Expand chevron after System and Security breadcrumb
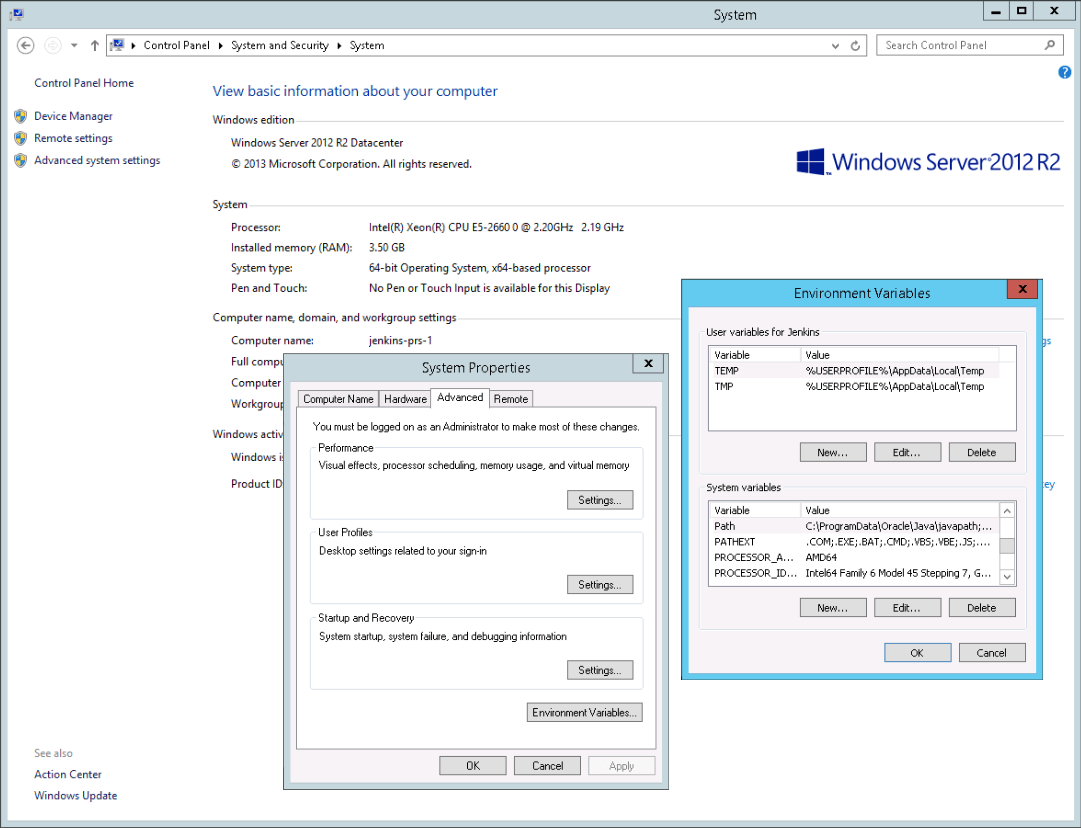Image resolution: width=1081 pixels, height=828 pixels. tap(339, 45)
